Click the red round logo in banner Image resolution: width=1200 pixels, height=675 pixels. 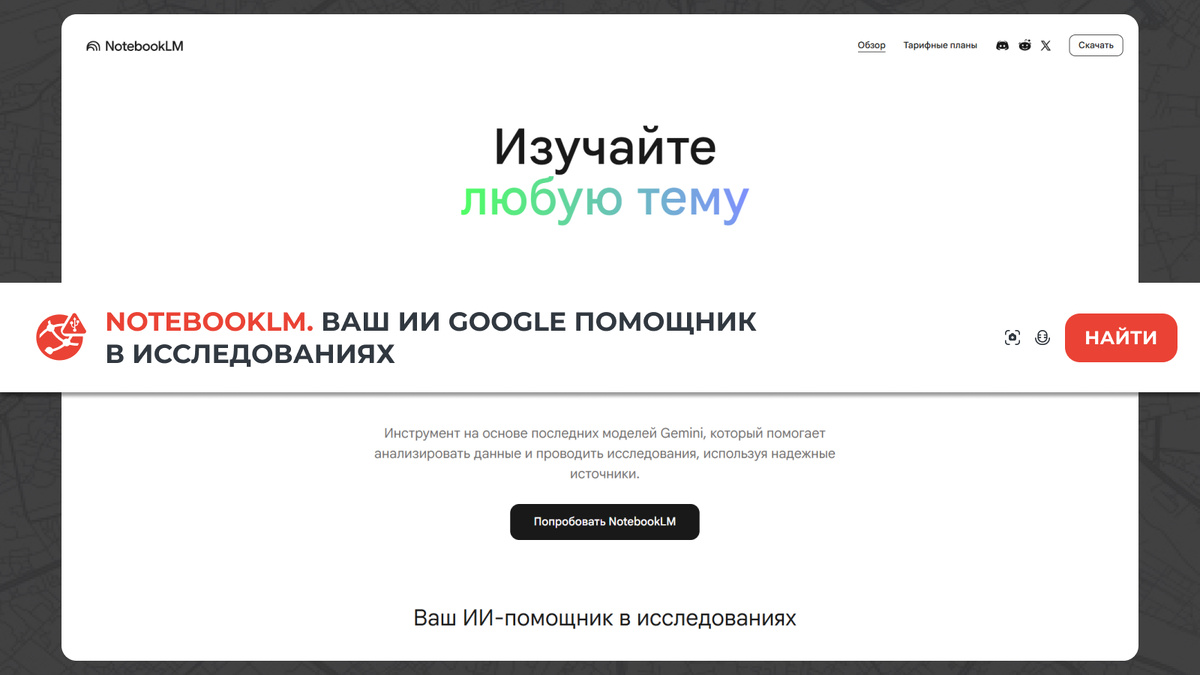click(x=61, y=336)
